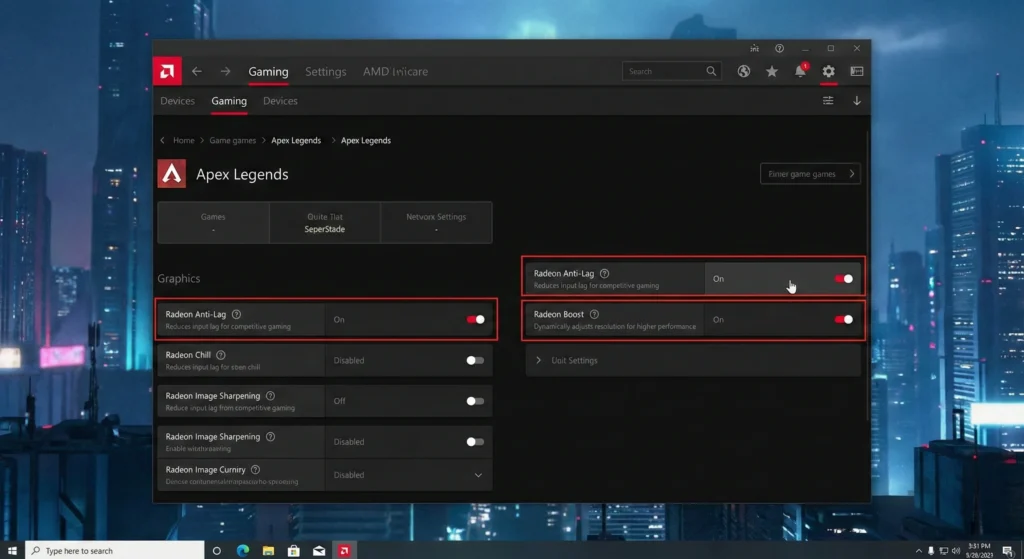Screen dimensions: 1024x559
Task: Toggle Radeon Image Sharpening showing Off
Action: [x=475, y=401]
